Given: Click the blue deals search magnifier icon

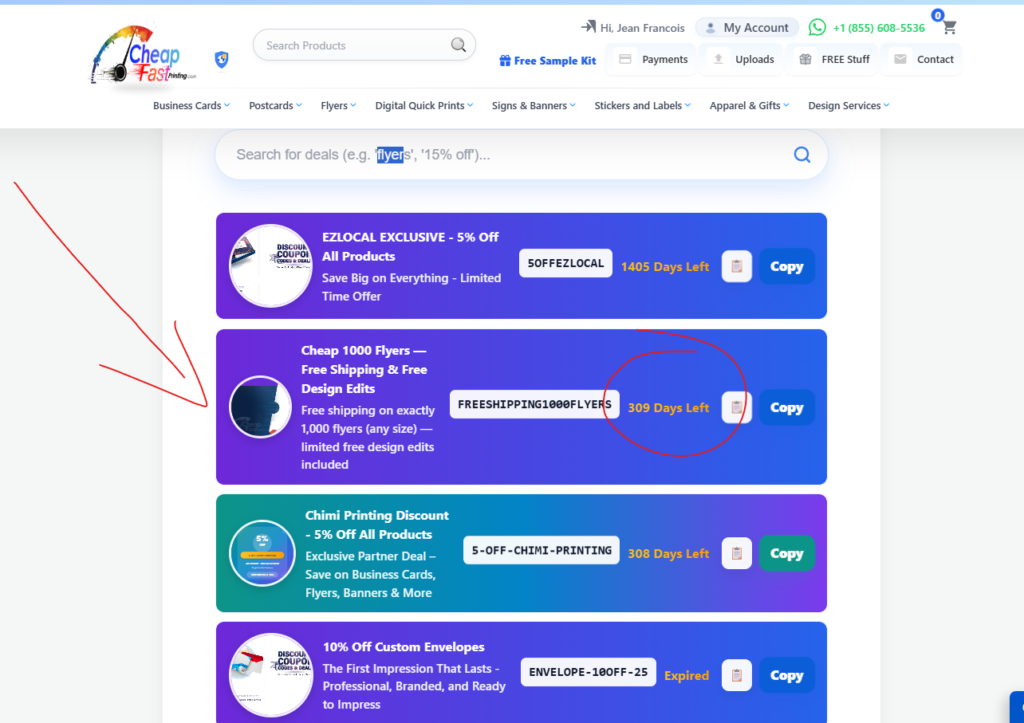Looking at the screenshot, I should coord(801,154).
